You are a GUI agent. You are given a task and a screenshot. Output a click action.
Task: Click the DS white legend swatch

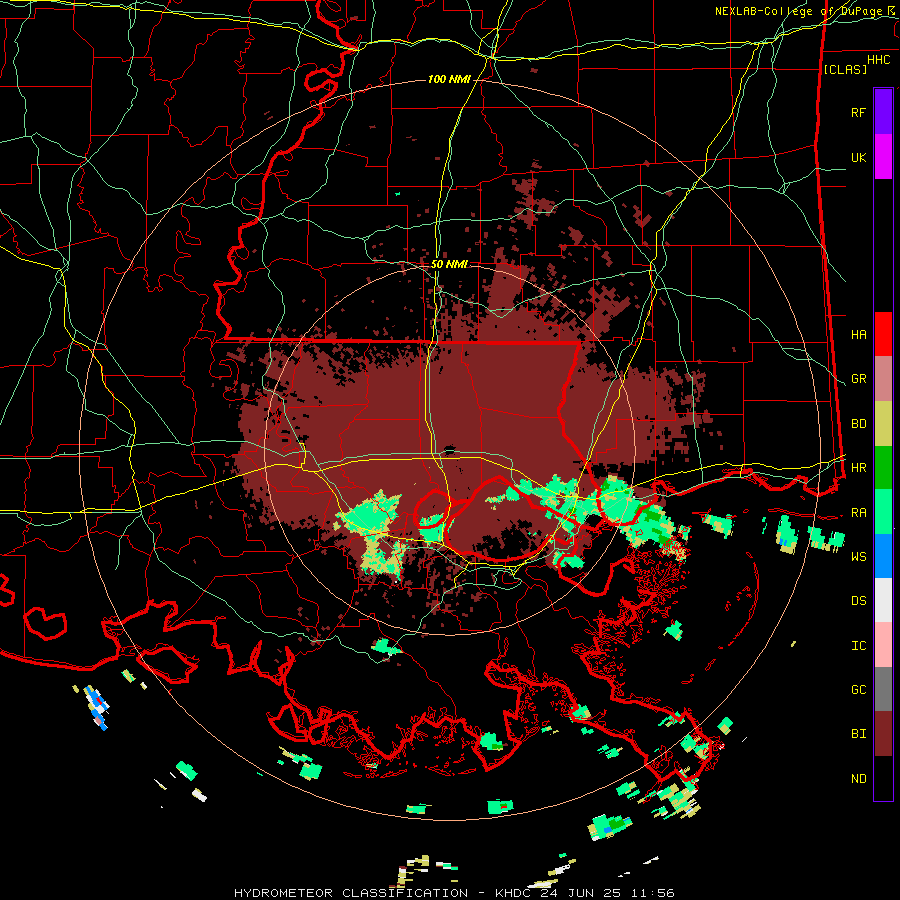click(x=883, y=600)
